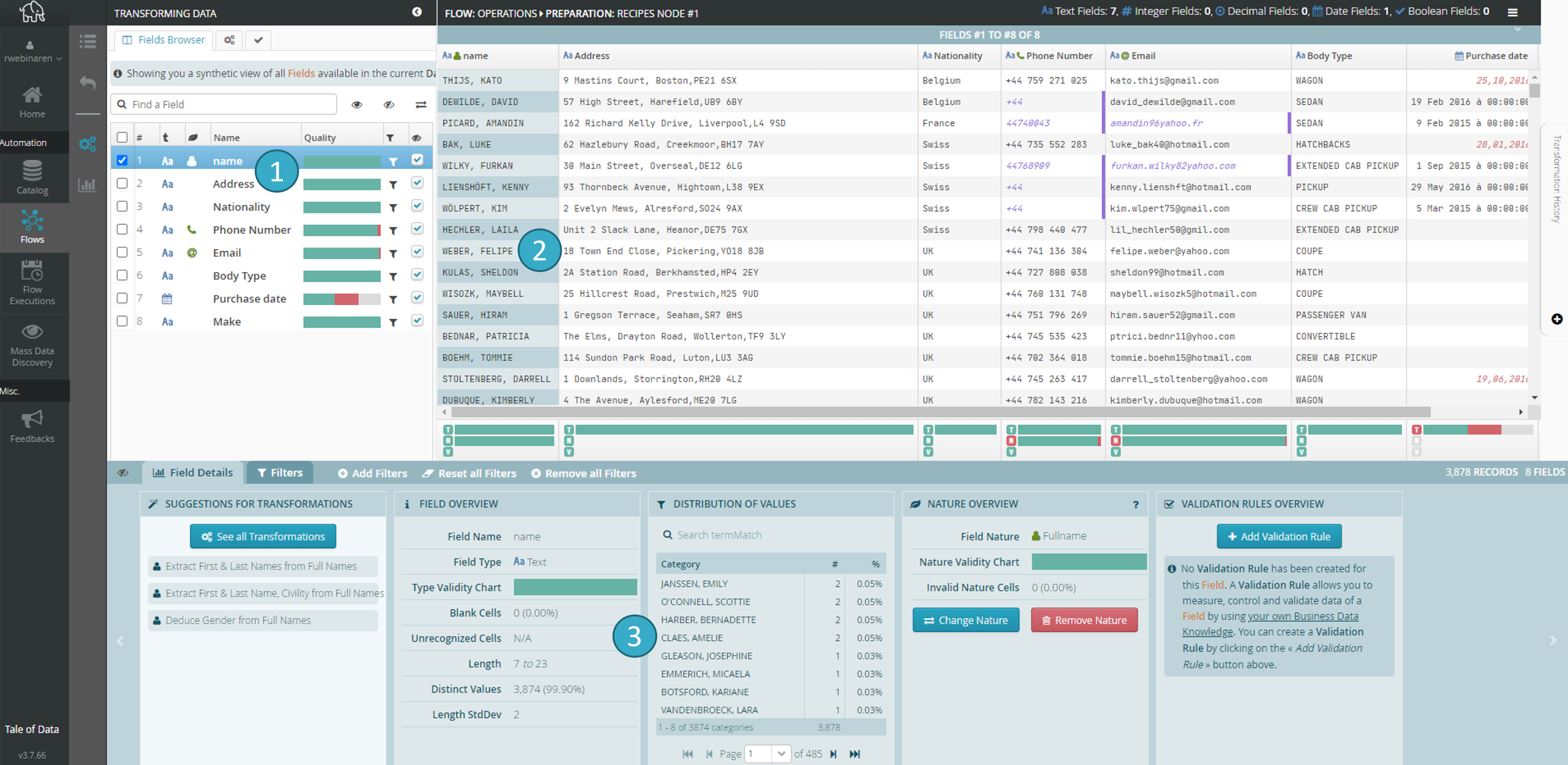Expand the fields header chevron at top right
This screenshot has height=765, width=1568.
(1518, 29)
